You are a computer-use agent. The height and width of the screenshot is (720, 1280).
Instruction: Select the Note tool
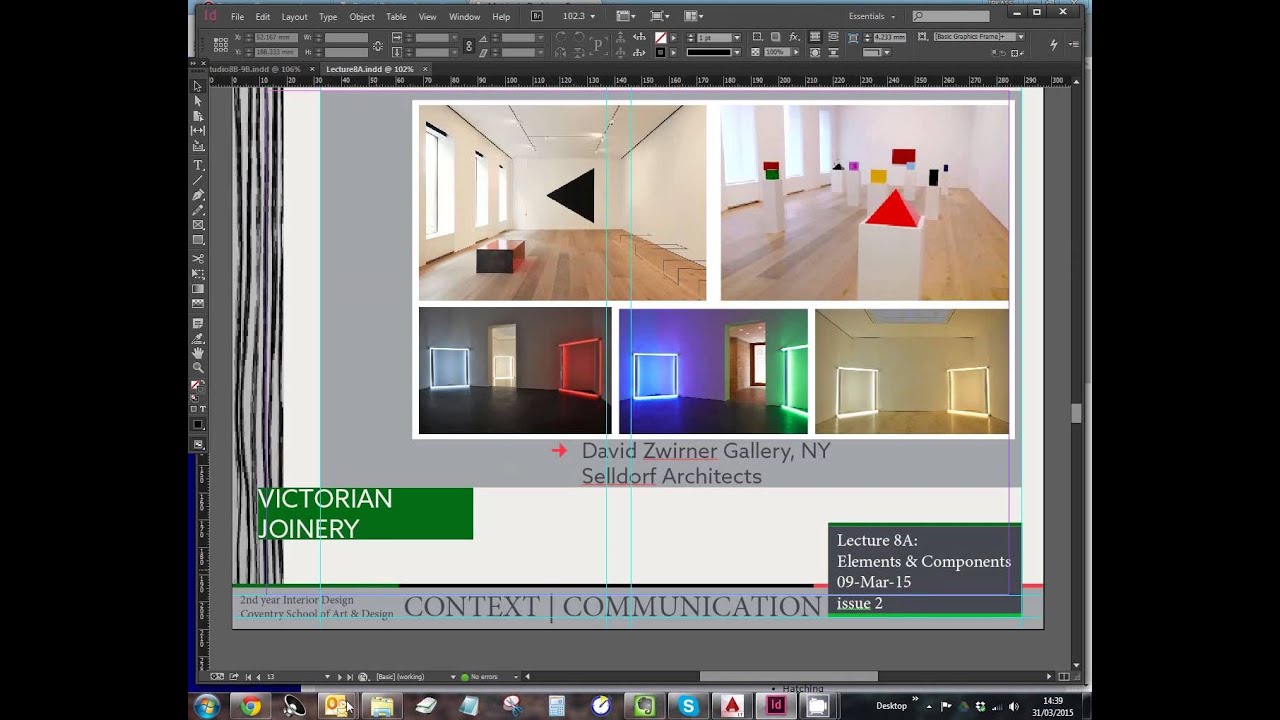pyautogui.click(x=198, y=323)
